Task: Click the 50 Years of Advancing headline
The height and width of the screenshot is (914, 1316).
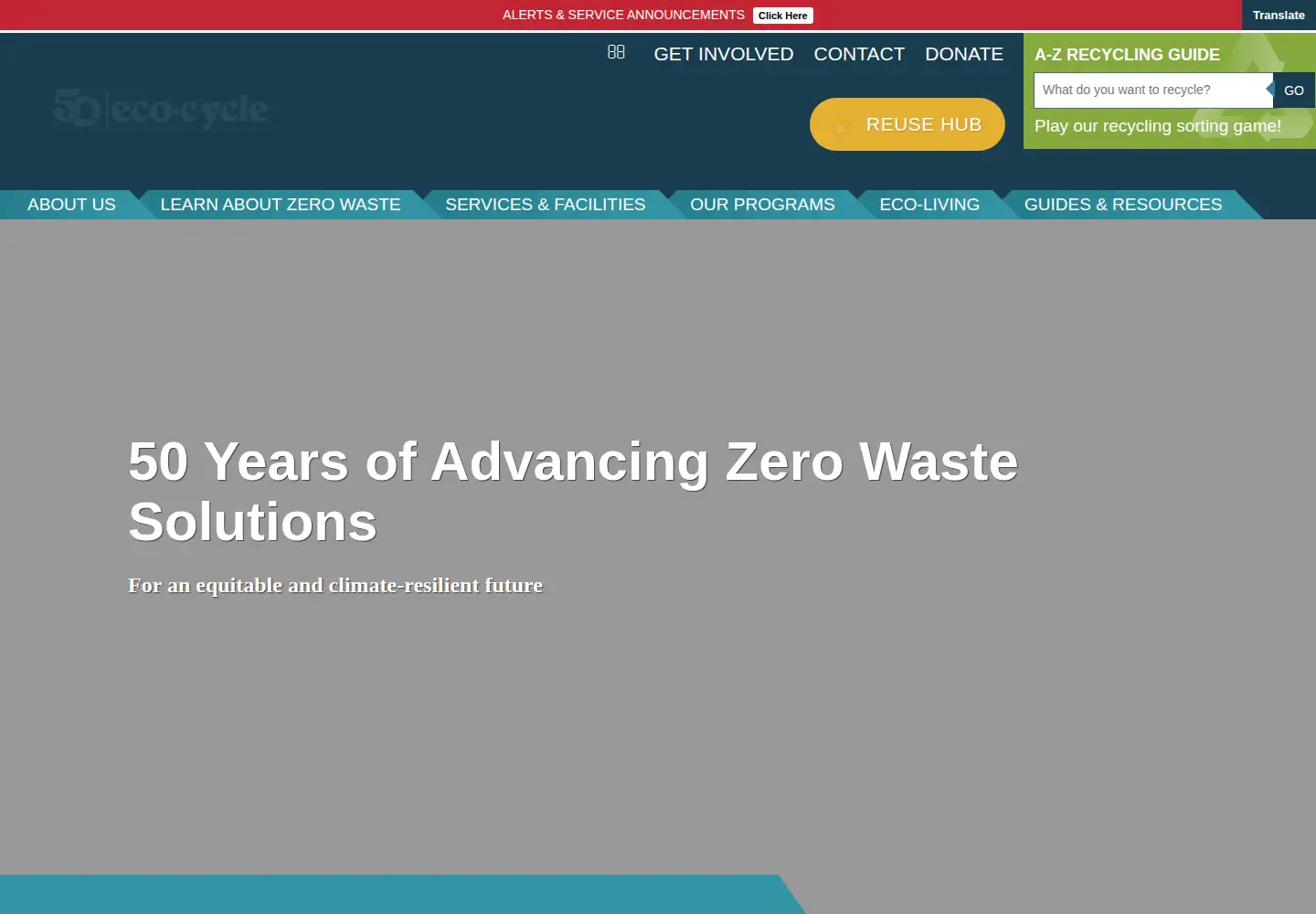Action: 573,491
